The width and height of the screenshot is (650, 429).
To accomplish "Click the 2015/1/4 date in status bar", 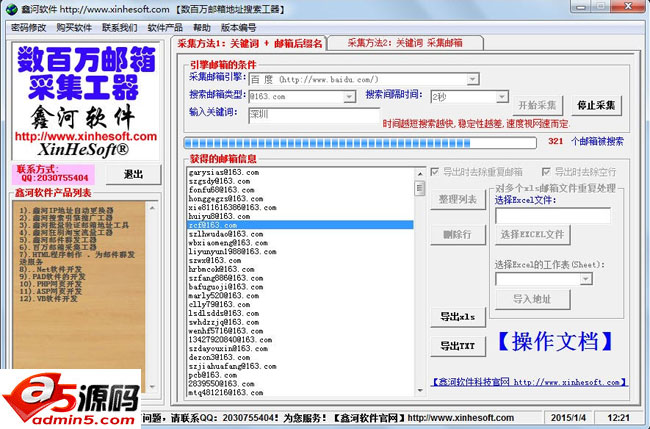I will pos(568,418).
